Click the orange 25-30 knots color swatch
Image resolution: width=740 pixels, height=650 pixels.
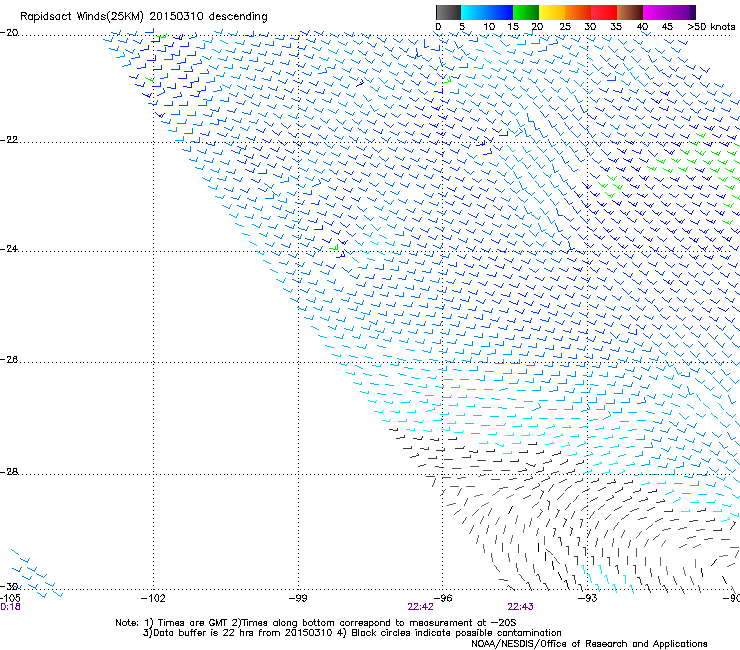(x=578, y=12)
